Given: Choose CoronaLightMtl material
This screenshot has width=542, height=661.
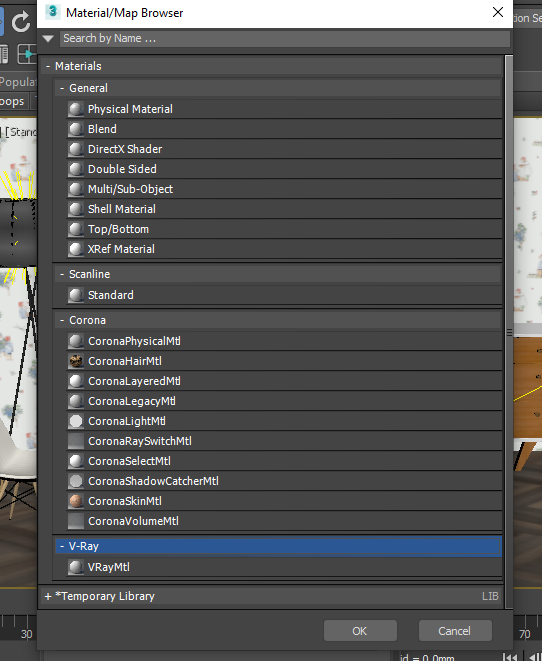Looking at the screenshot, I should coord(284,421).
